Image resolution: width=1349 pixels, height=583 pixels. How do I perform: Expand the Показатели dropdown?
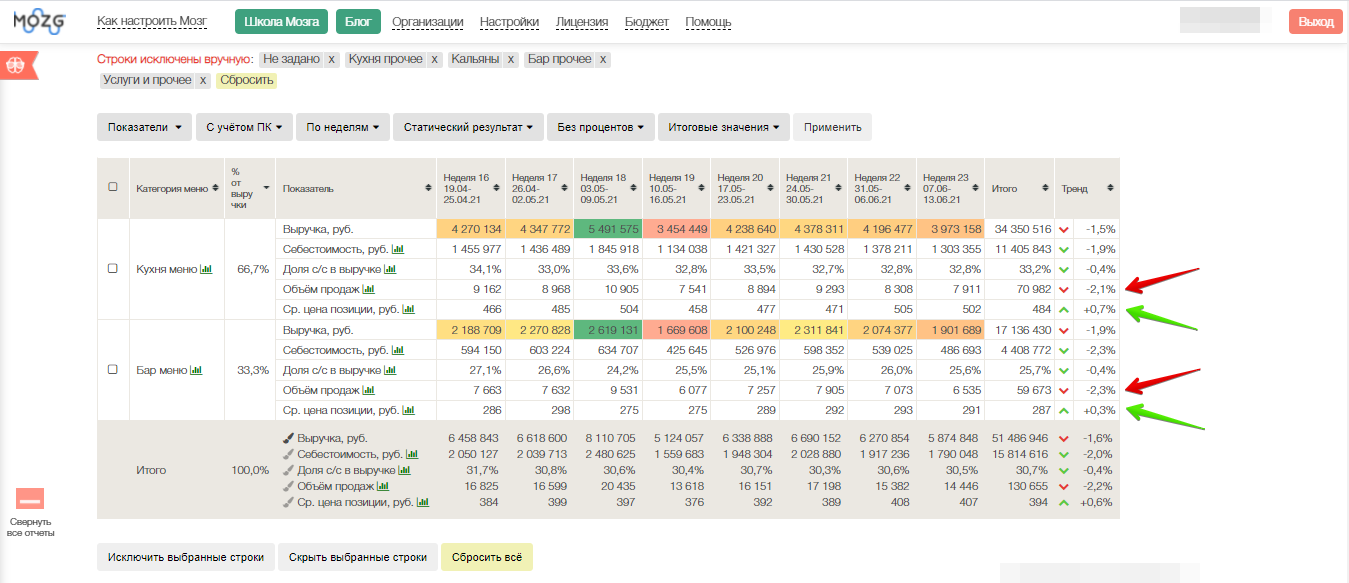144,128
